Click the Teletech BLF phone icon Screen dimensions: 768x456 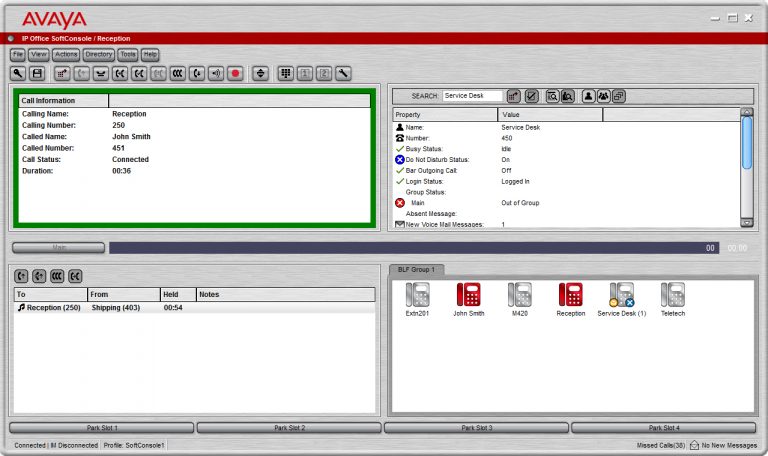(672, 295)
